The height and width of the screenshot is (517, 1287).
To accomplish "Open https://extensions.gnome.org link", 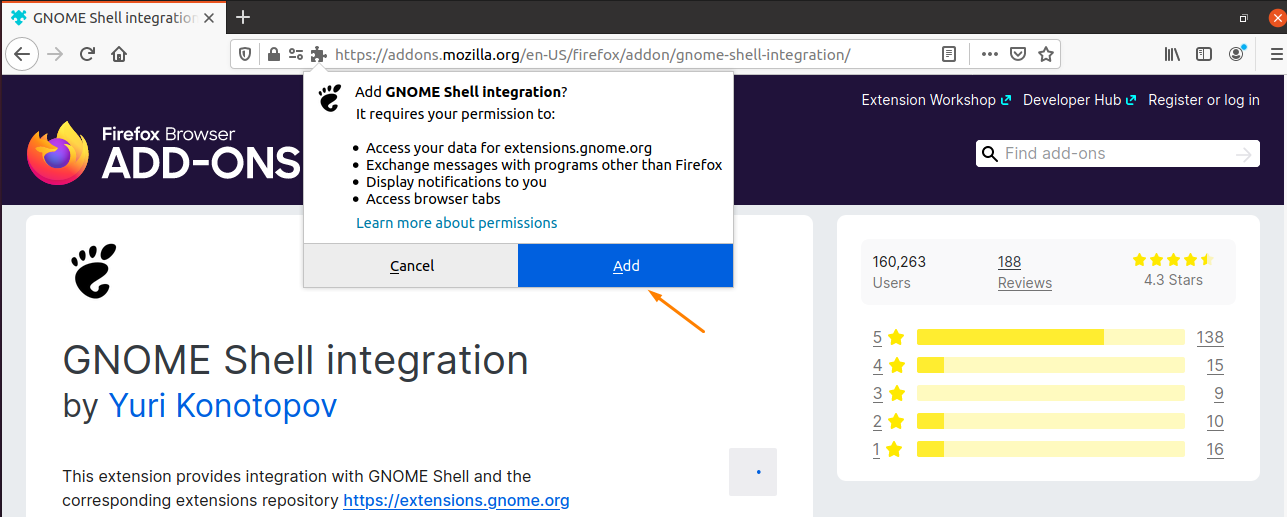I will click(456, 500).
